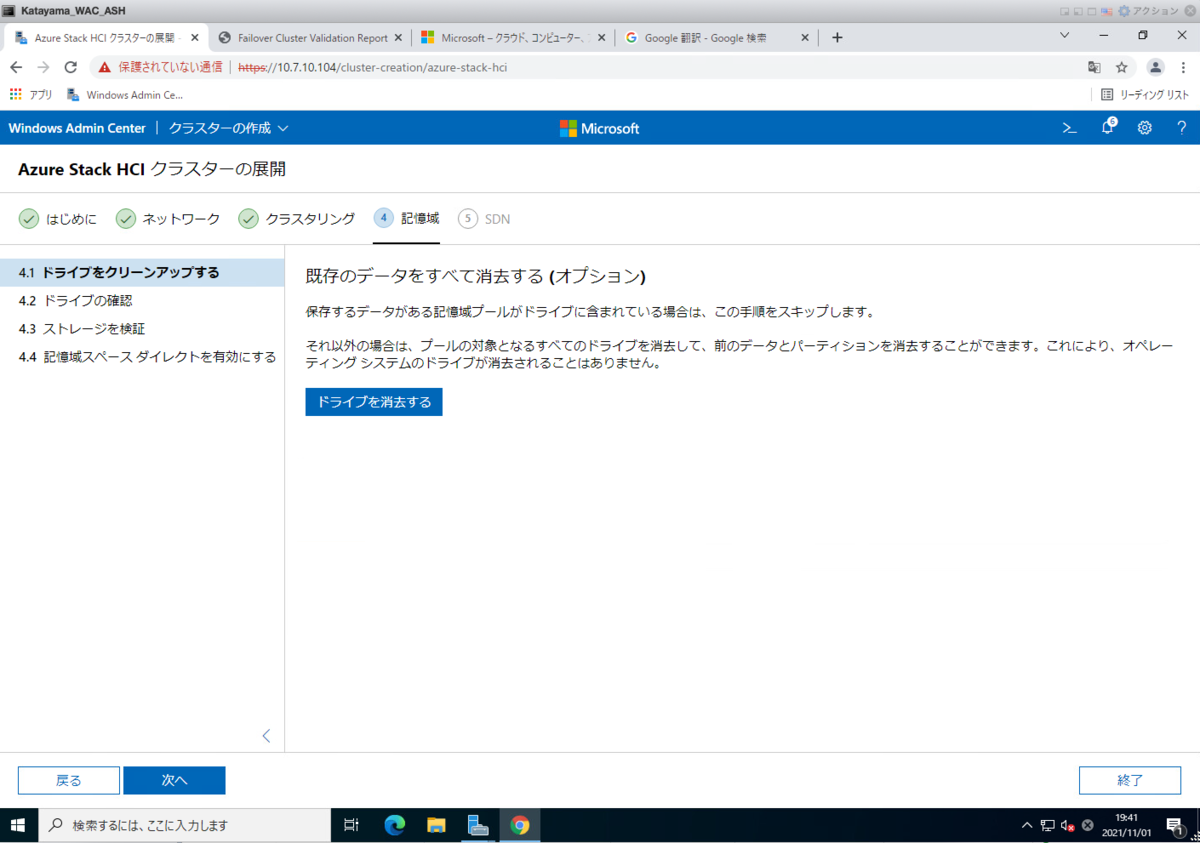Open the クラスターの作成 dropdown

[x=228, y=128]
